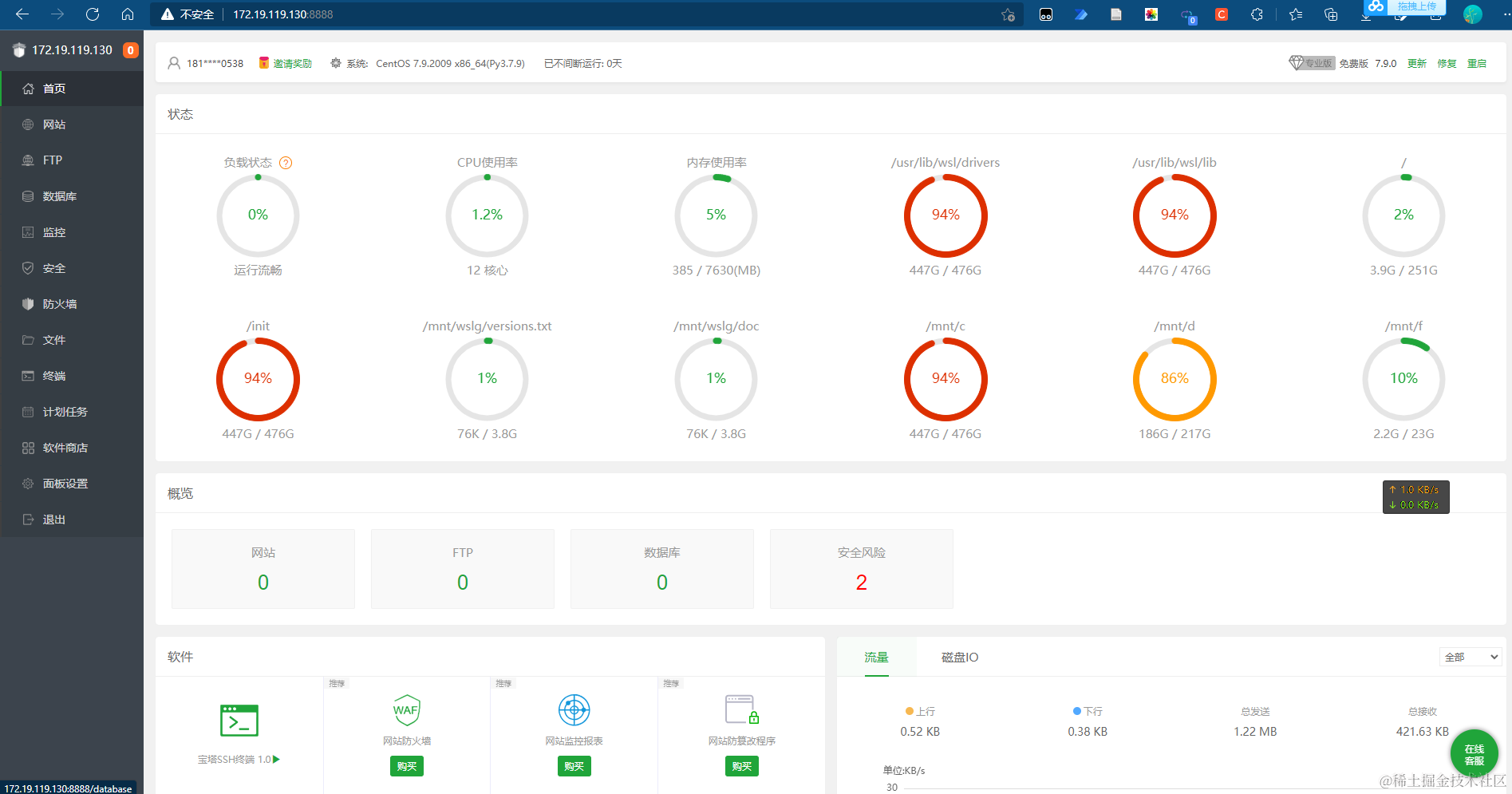Click the 终端 terminal icon in sidebar
1512x794 pixels.
point(28,376)
